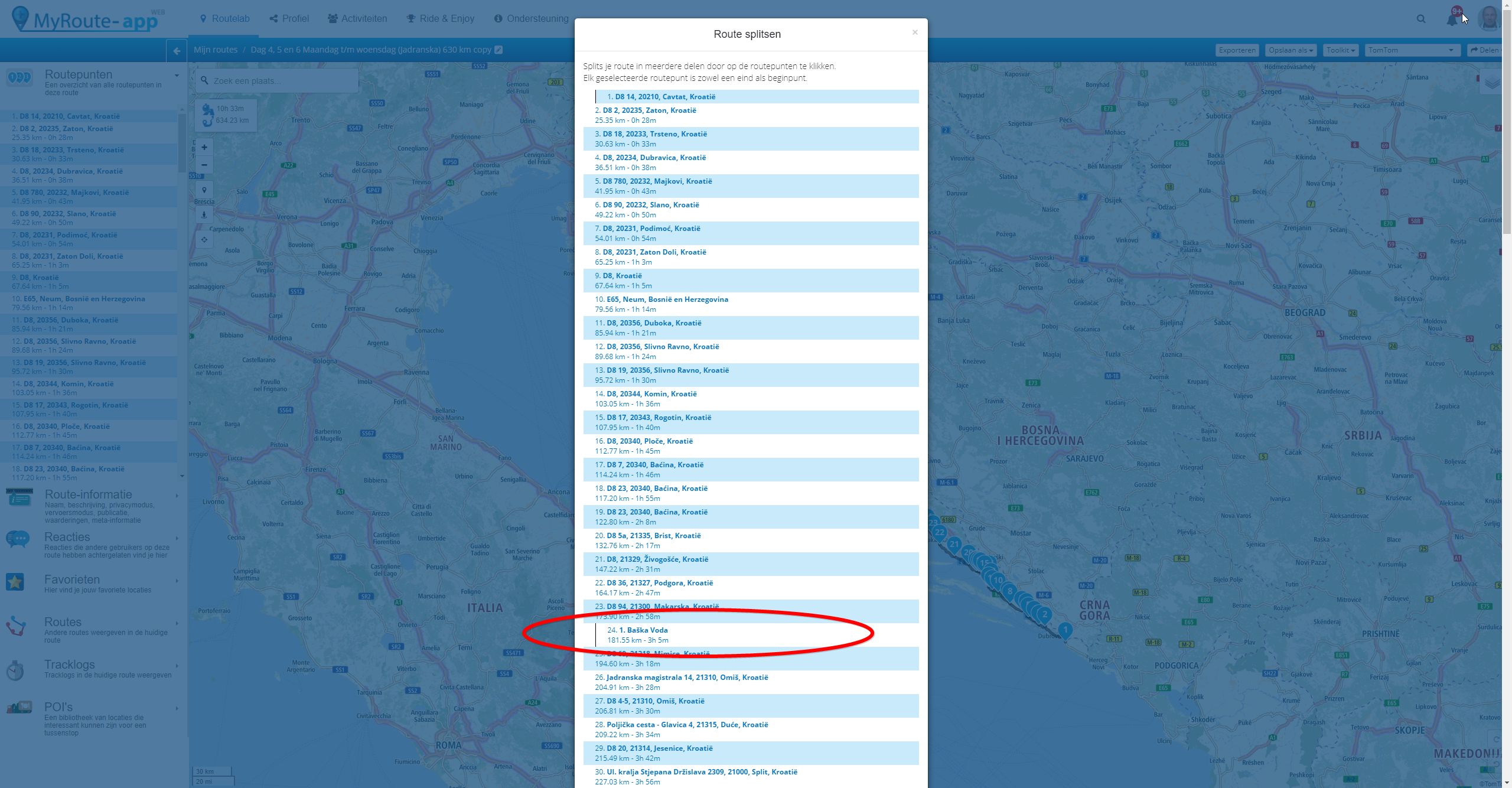Toggle split at 1. D8 14, Cavtat

click(x=664, y=97)
